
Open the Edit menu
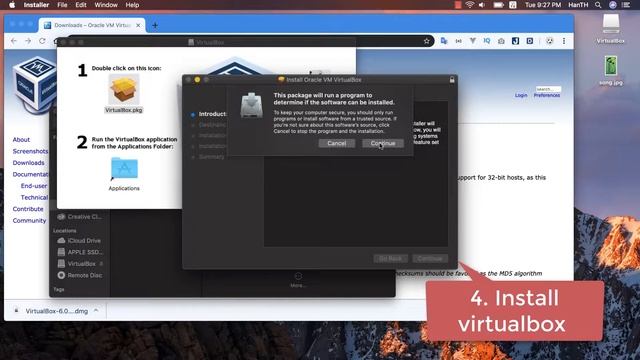[x=81, y=5]
